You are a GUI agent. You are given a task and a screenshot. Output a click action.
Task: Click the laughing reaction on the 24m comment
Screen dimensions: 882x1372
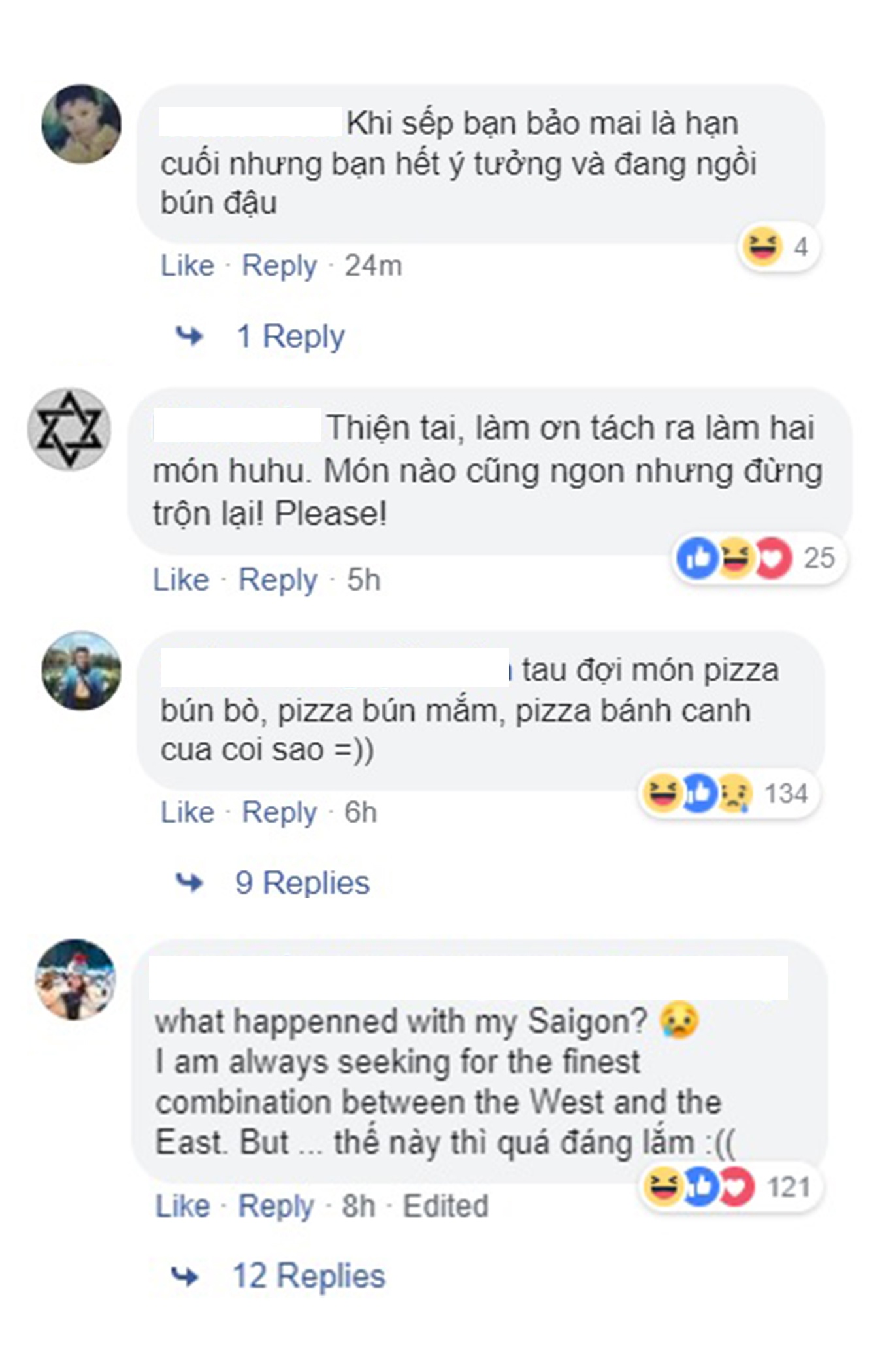[762, 247]
